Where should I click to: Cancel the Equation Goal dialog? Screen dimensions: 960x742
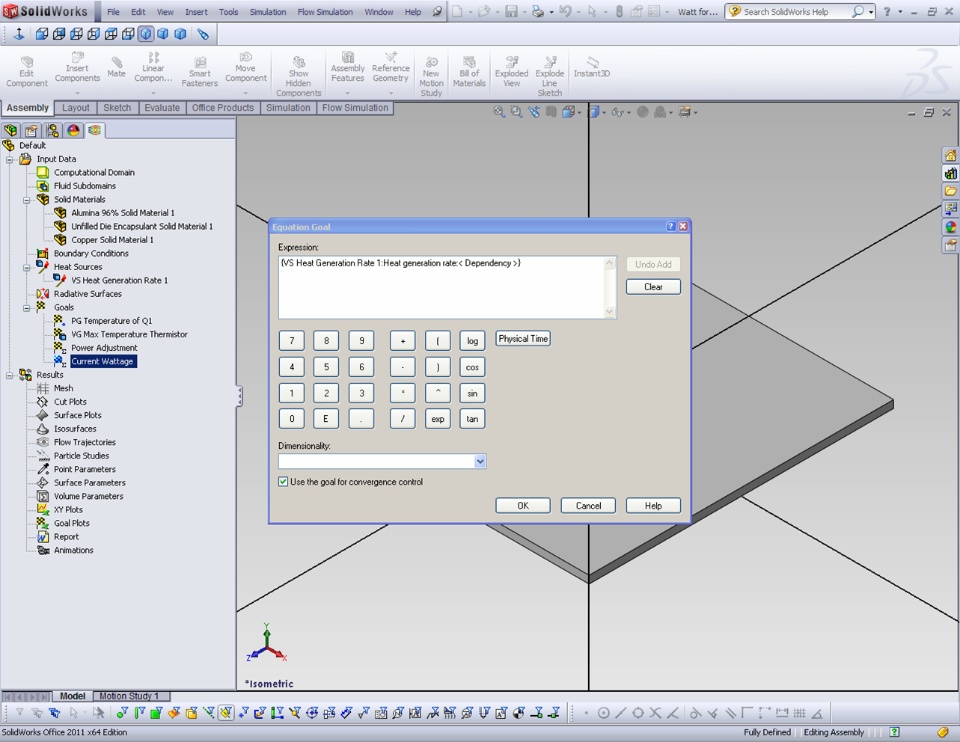[x=588, y=506]
